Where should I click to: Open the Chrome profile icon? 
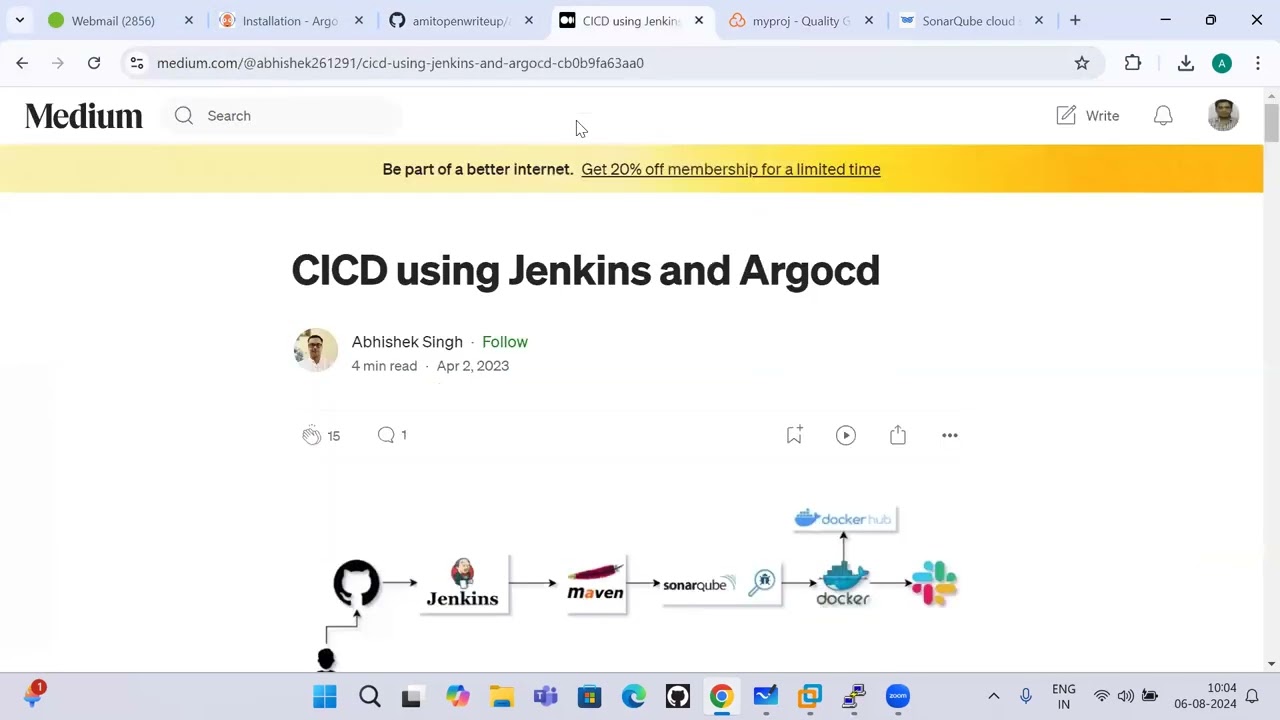[1222, 63]
